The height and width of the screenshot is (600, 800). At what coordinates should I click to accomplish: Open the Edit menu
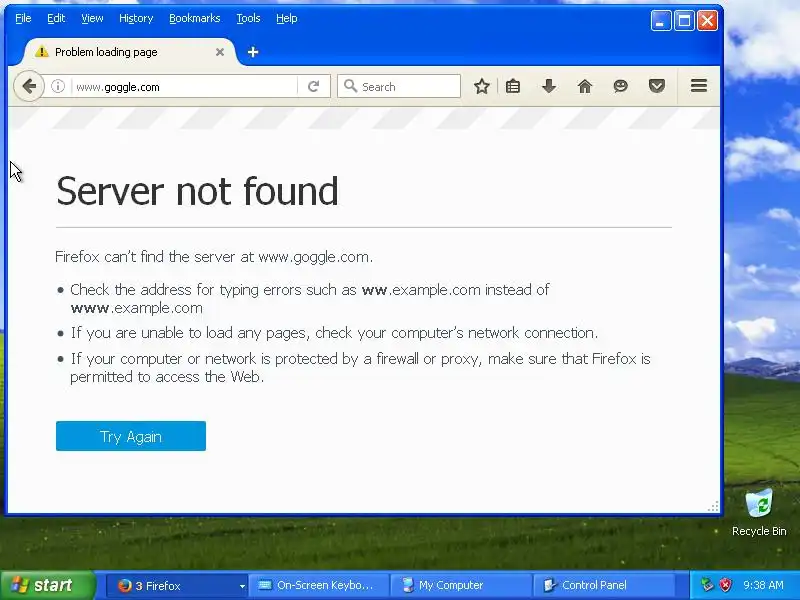click(56, 18)
